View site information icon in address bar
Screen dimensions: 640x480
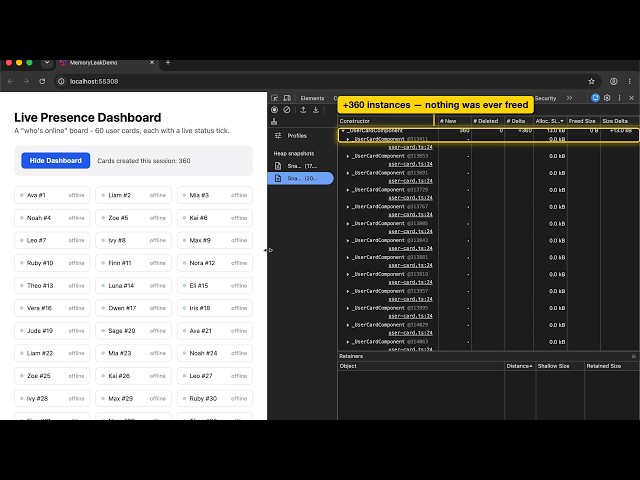[61, 81]
